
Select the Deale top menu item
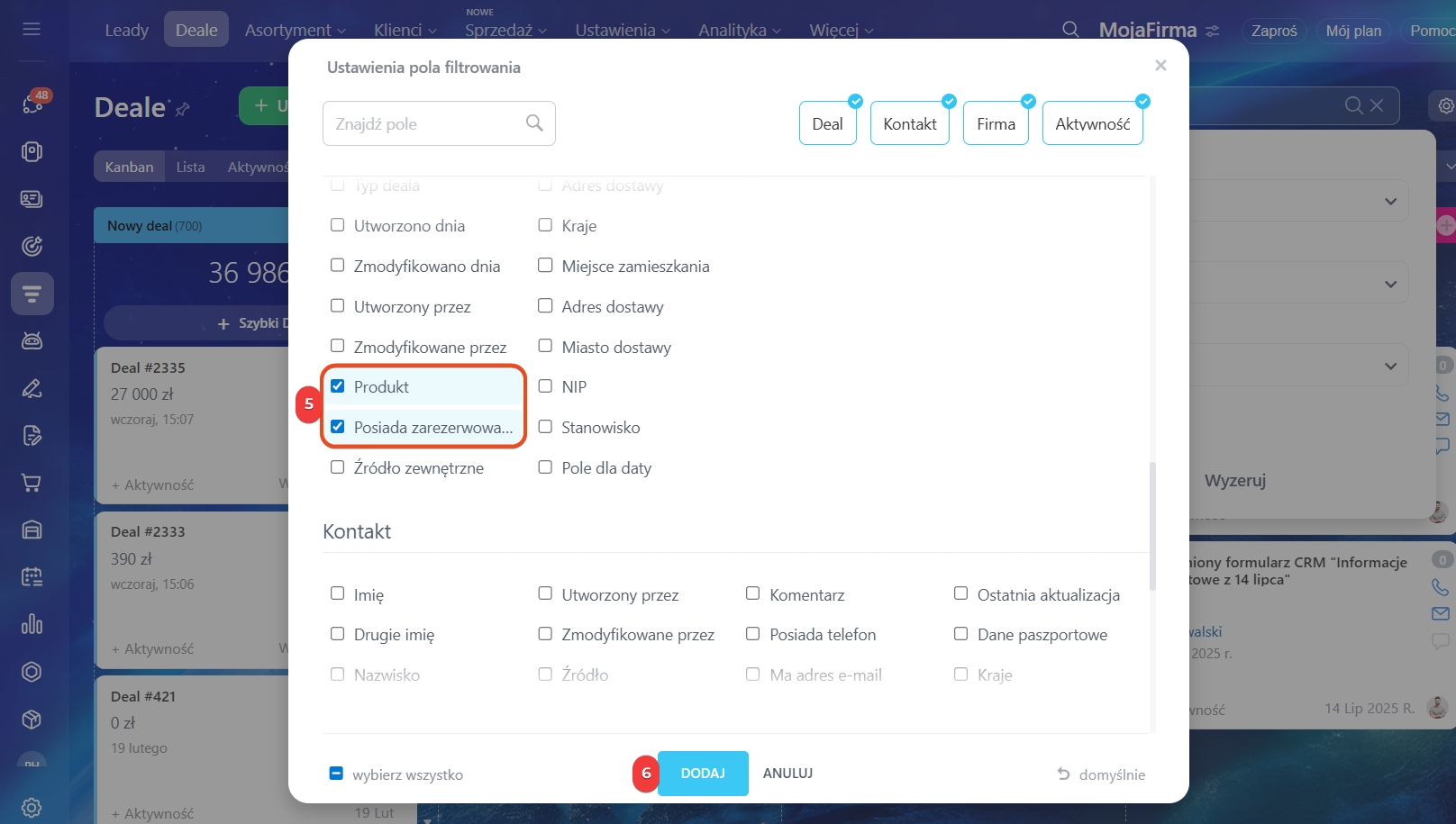(196, 30)
